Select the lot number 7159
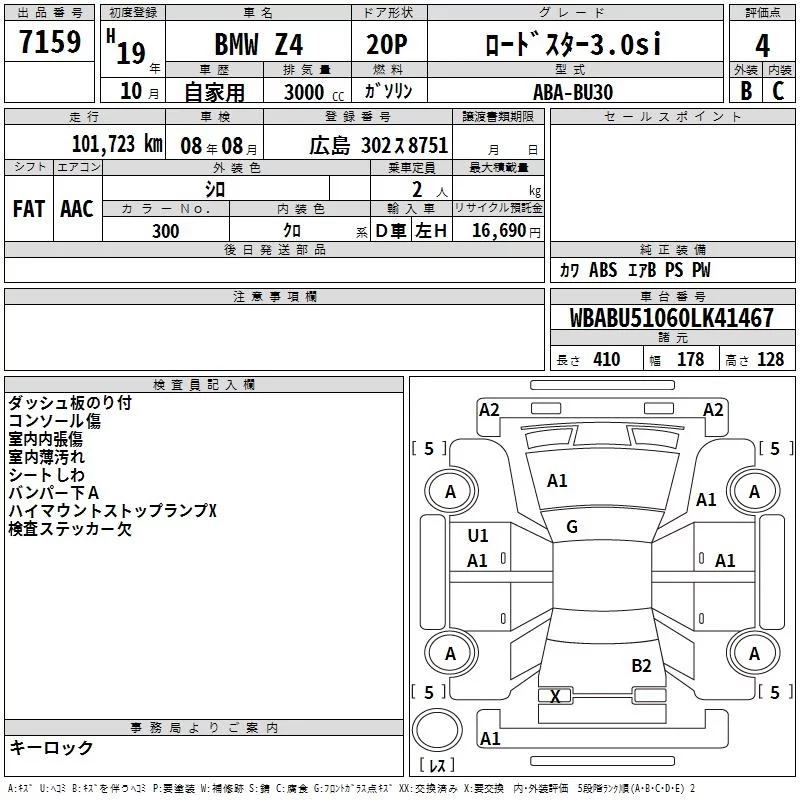This screenshot has height=800, width=800. (x=51, y=43)
